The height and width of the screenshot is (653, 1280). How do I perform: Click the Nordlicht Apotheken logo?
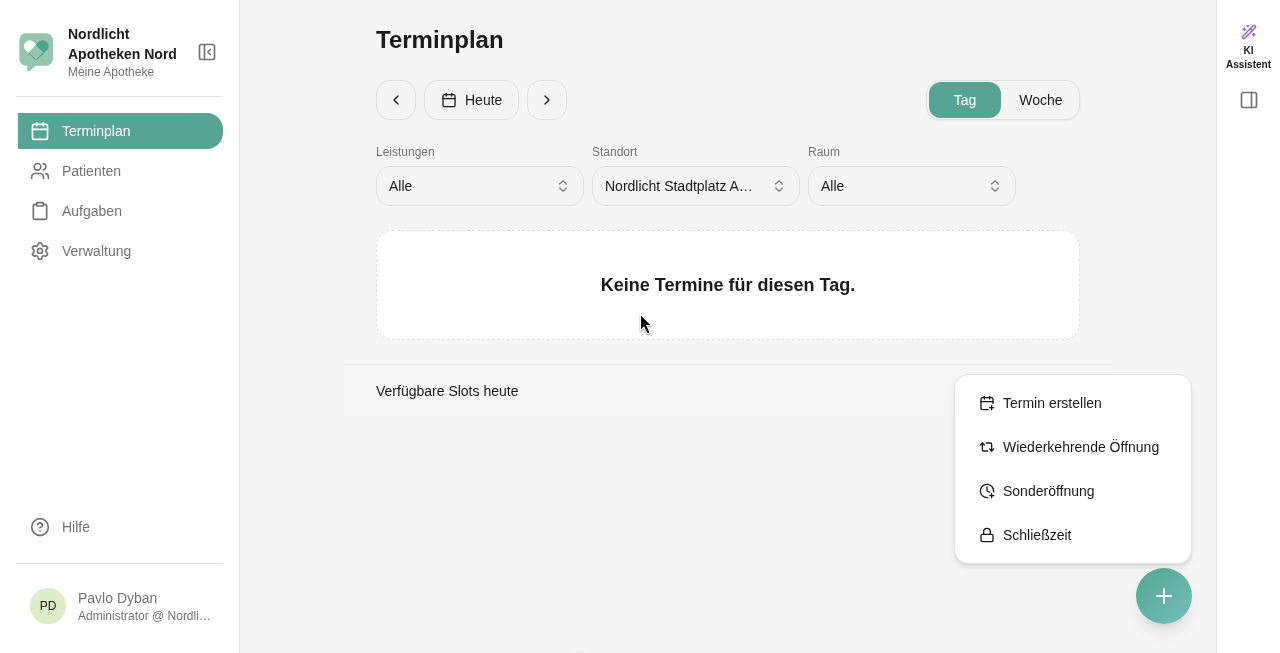[x=36, y=52]
